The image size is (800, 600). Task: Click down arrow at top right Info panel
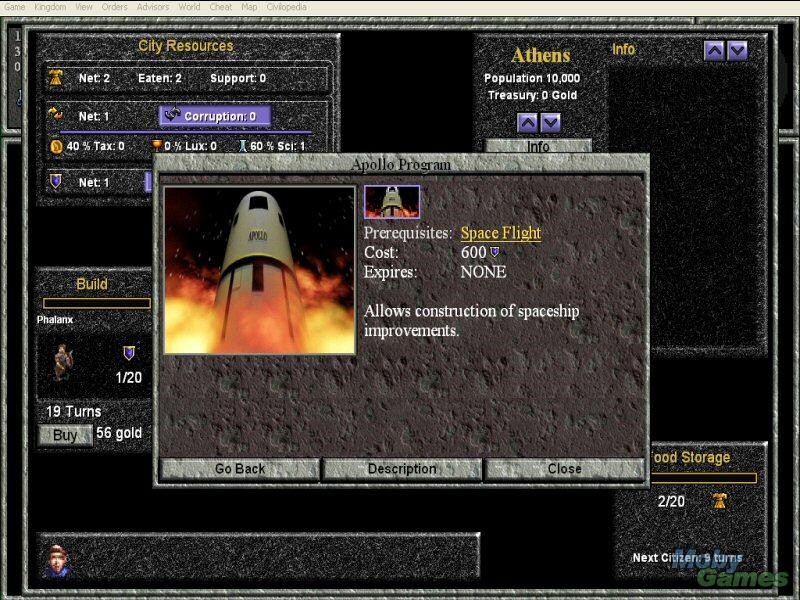[x=738, y=51]
